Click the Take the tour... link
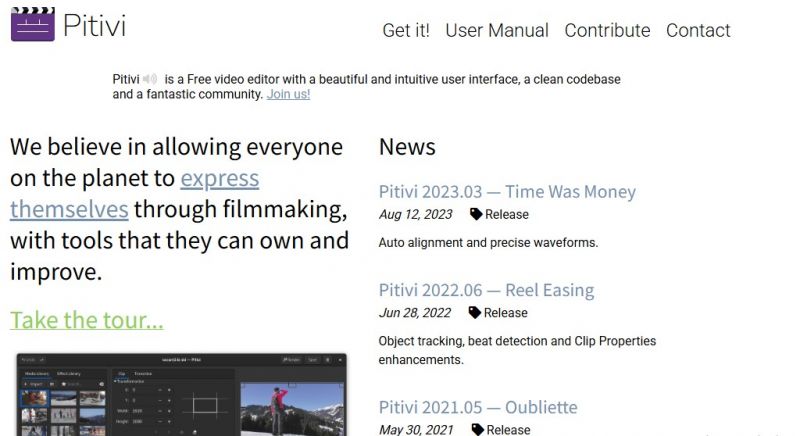Image resolution: width=800 pixels, height=436 pixels. [x=86, y=320]
